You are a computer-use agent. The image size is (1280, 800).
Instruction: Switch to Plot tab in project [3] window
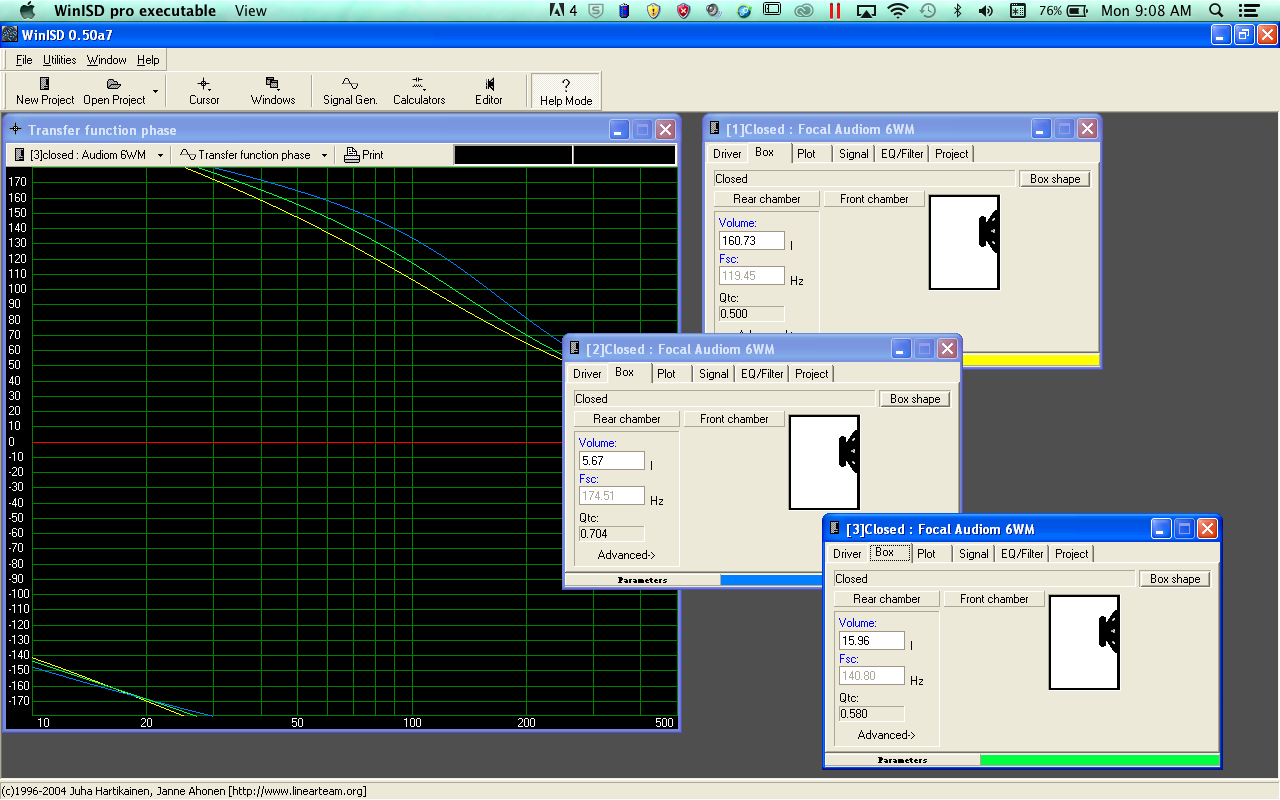[926, 554]
